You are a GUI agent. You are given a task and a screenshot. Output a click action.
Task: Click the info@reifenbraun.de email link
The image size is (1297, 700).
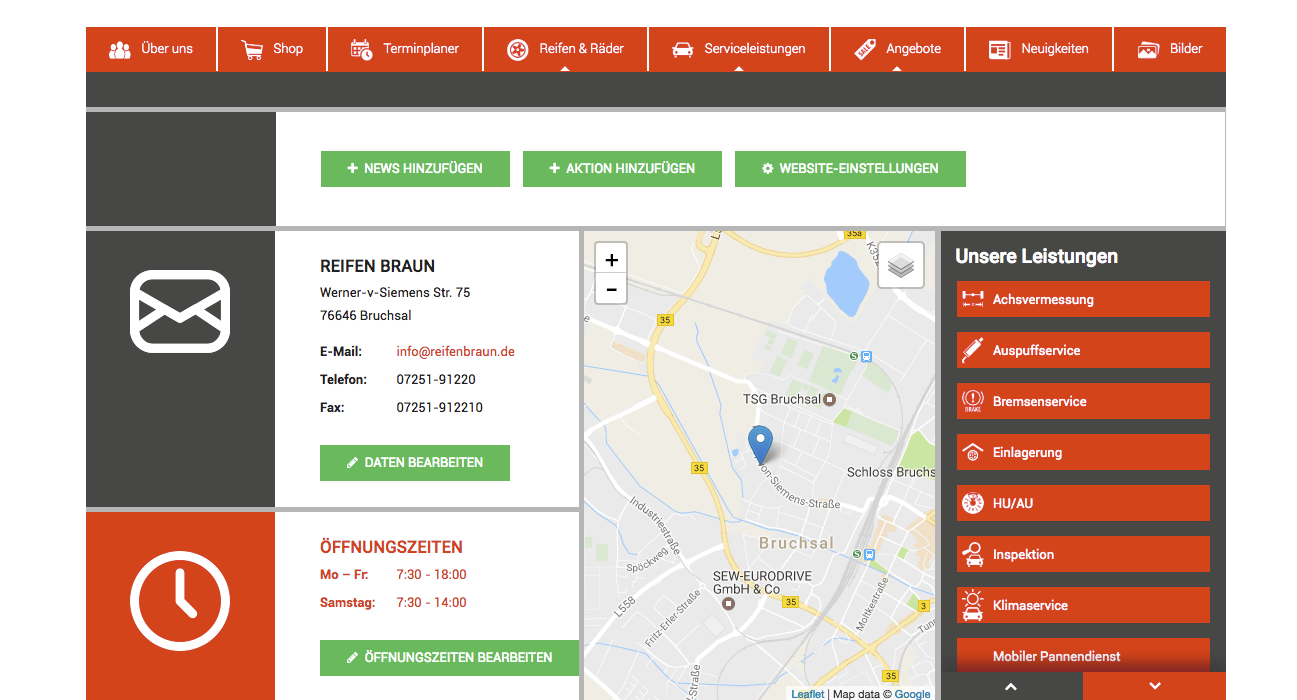coord(455,352)
